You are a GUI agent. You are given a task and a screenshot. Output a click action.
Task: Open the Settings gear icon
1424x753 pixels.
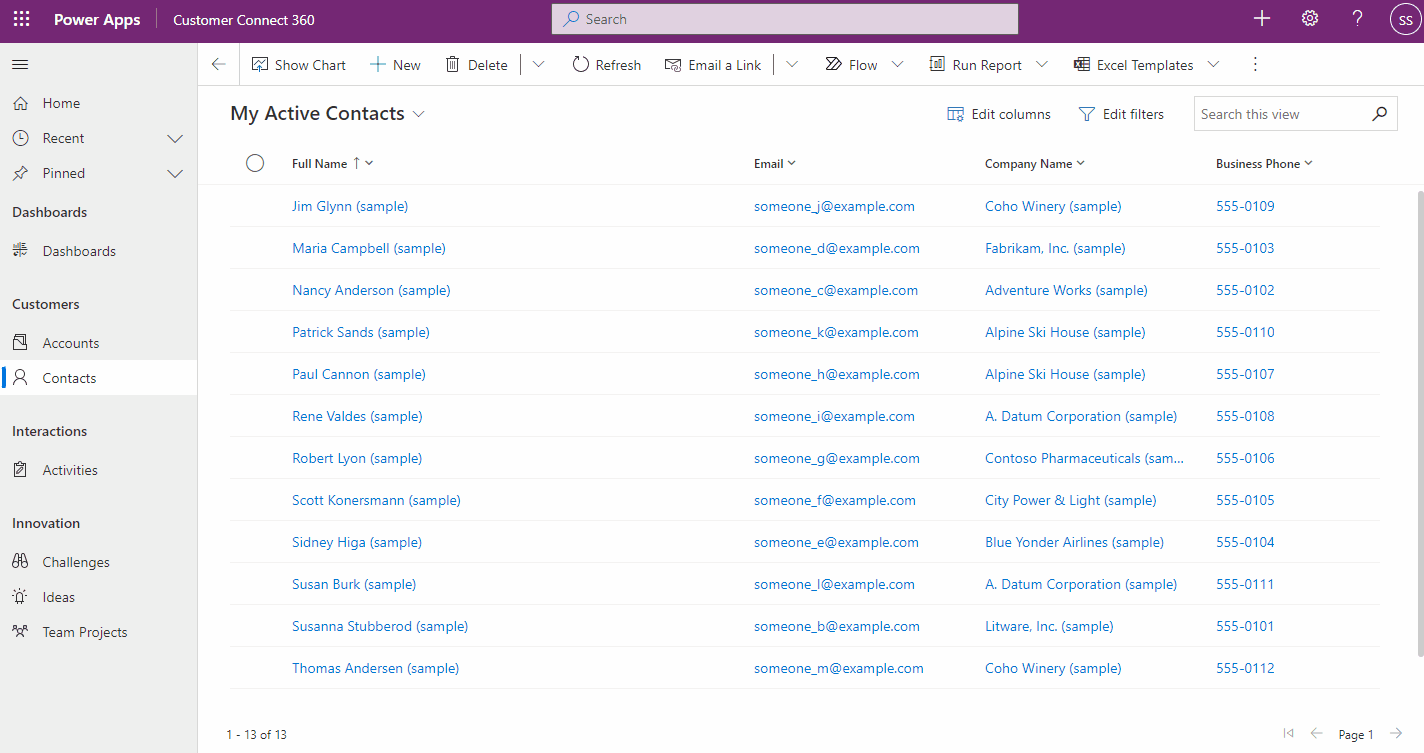(x=1309, y=19)
